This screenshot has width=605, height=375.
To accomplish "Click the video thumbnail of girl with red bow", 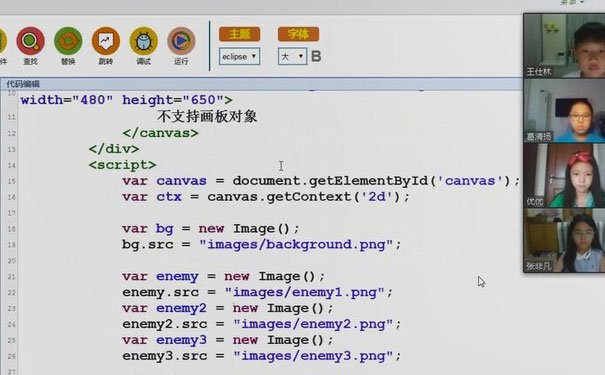I will (x=564, y=176).
